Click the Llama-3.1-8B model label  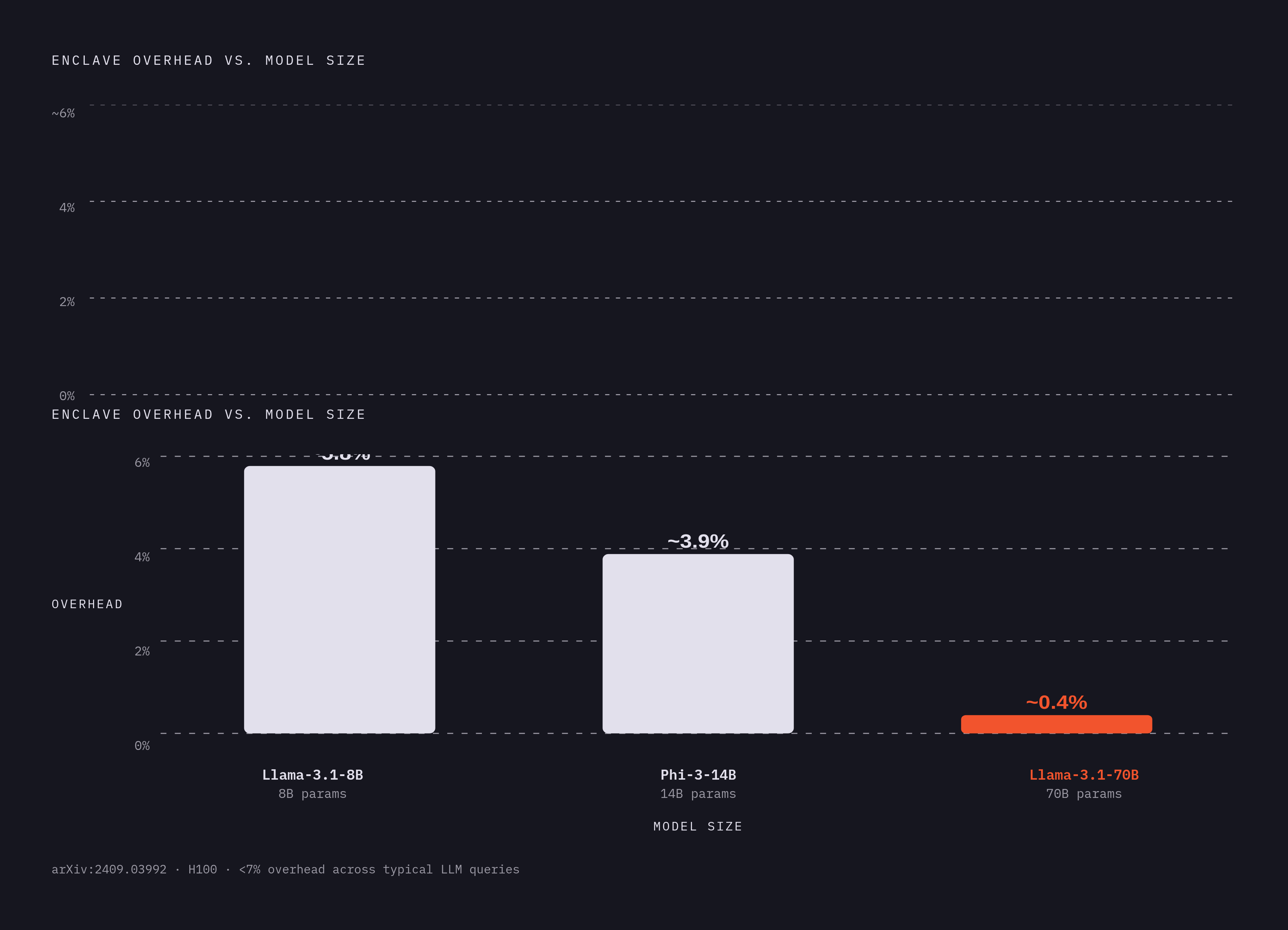[312, 775]
